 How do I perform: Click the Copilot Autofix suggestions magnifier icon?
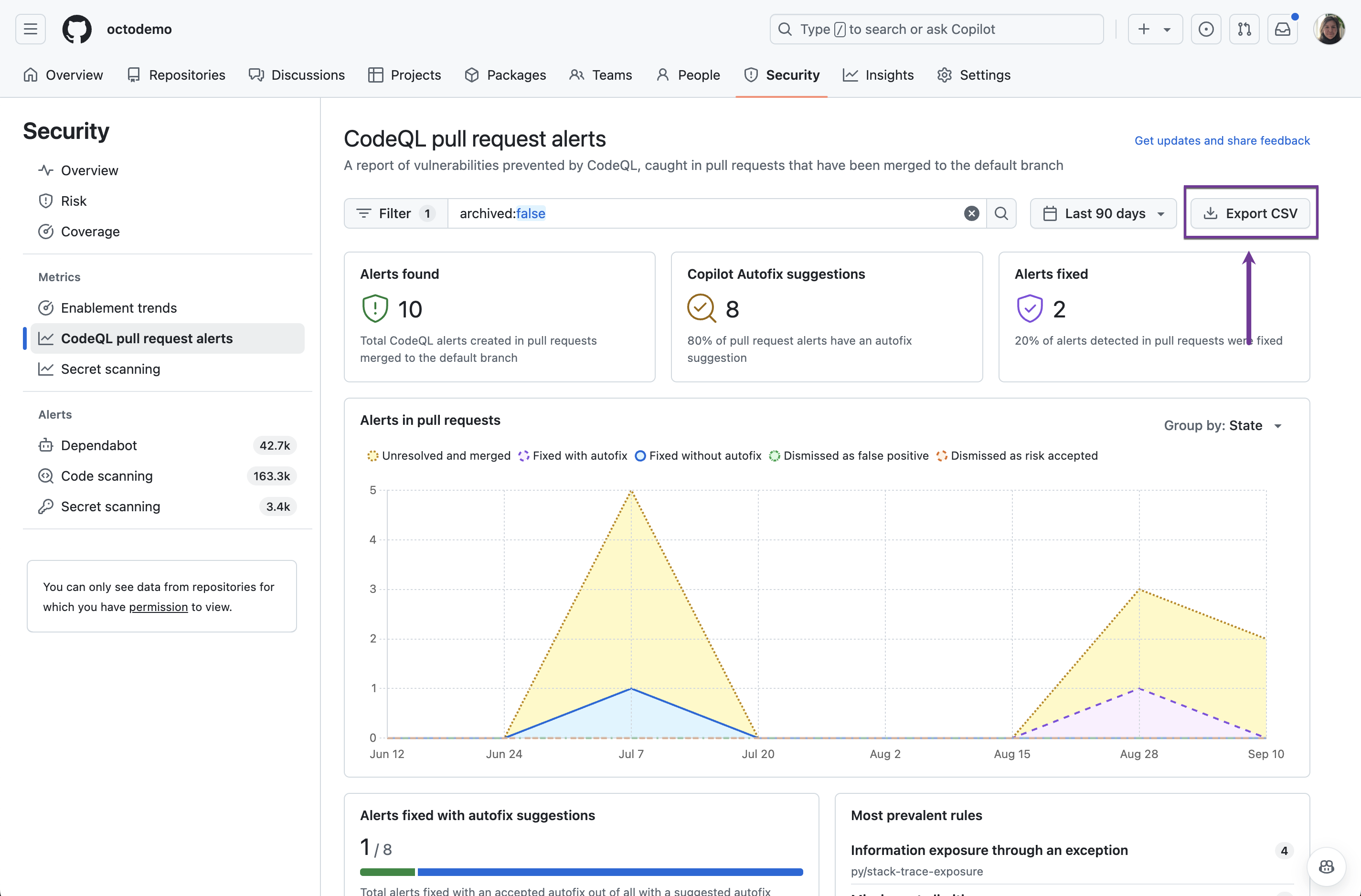[x=702, y=309]
